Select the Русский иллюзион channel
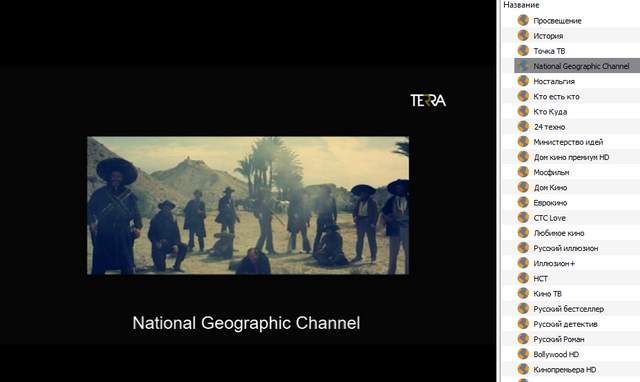Image resolution: width=640 pixels, height=382 pixels. pyautogui.click(x=566, y=248)
